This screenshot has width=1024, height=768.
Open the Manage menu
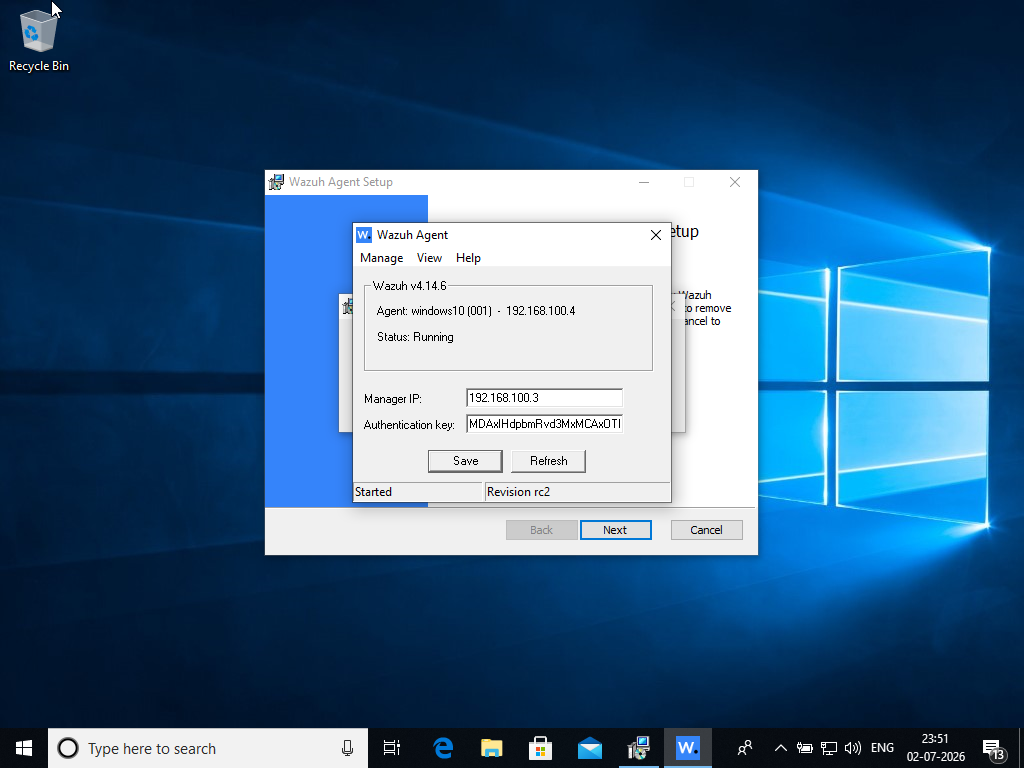(381, 258)
